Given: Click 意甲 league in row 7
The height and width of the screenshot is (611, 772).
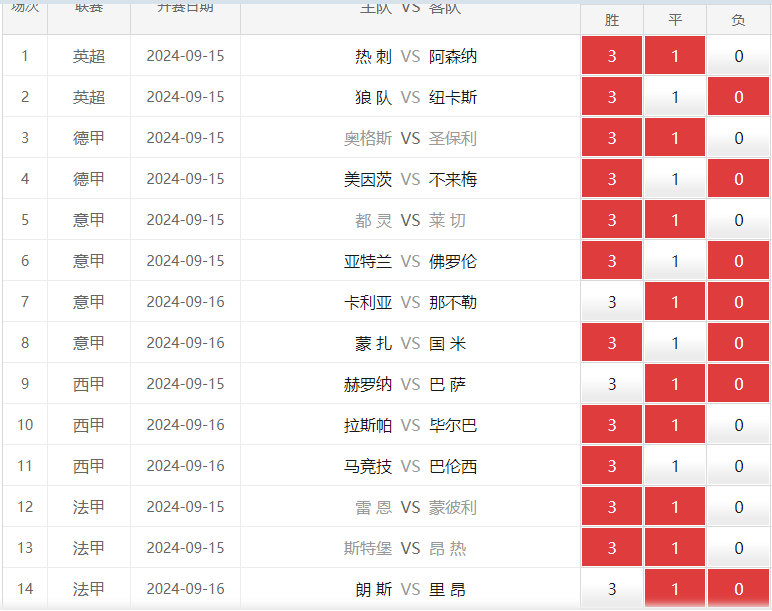Looking at the screenshot, I should click(89, 302).
